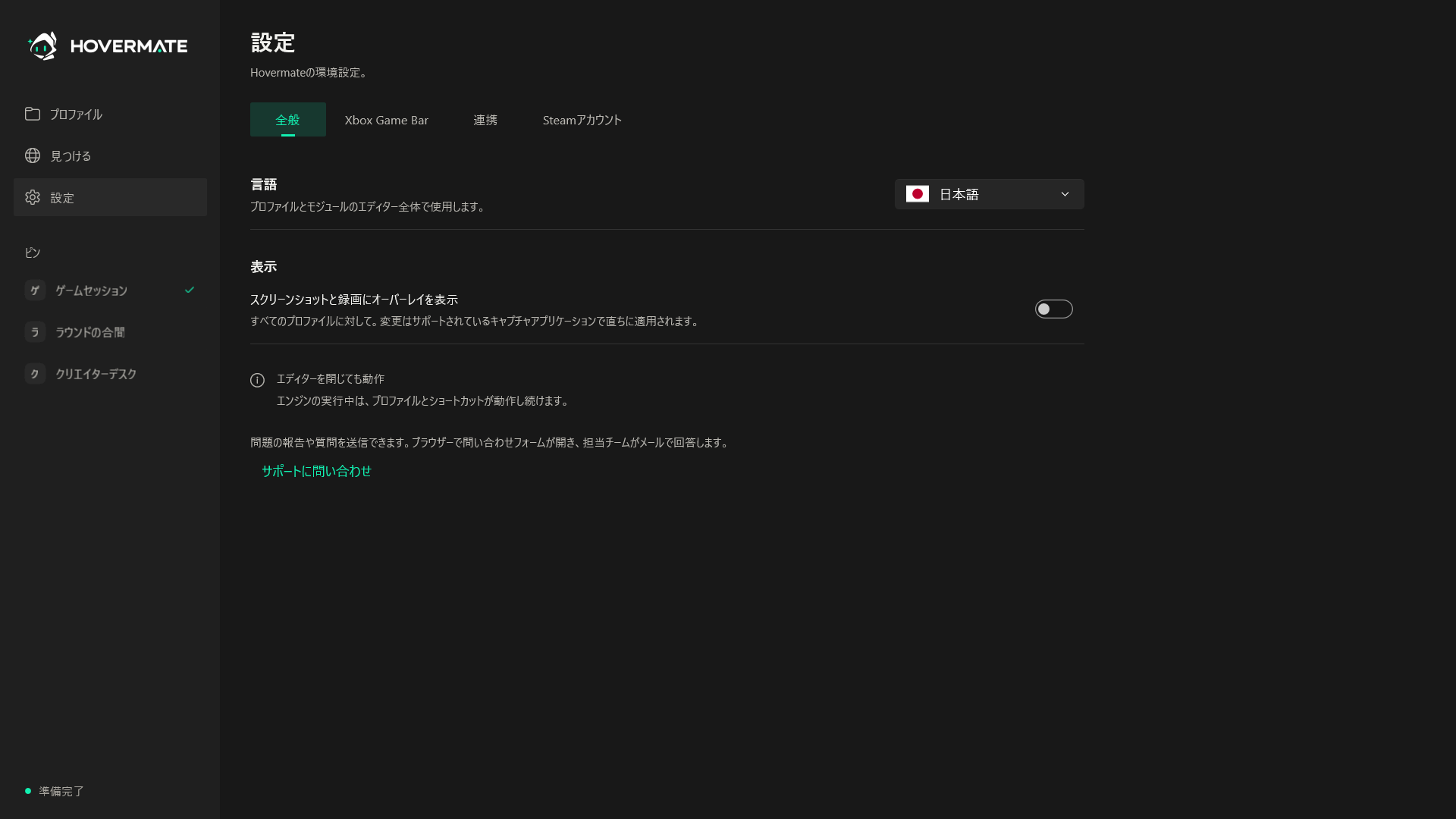The image size is (1456, 819).
Task: Click the green checkmark beside ゲームセッション
Action: 190,290
